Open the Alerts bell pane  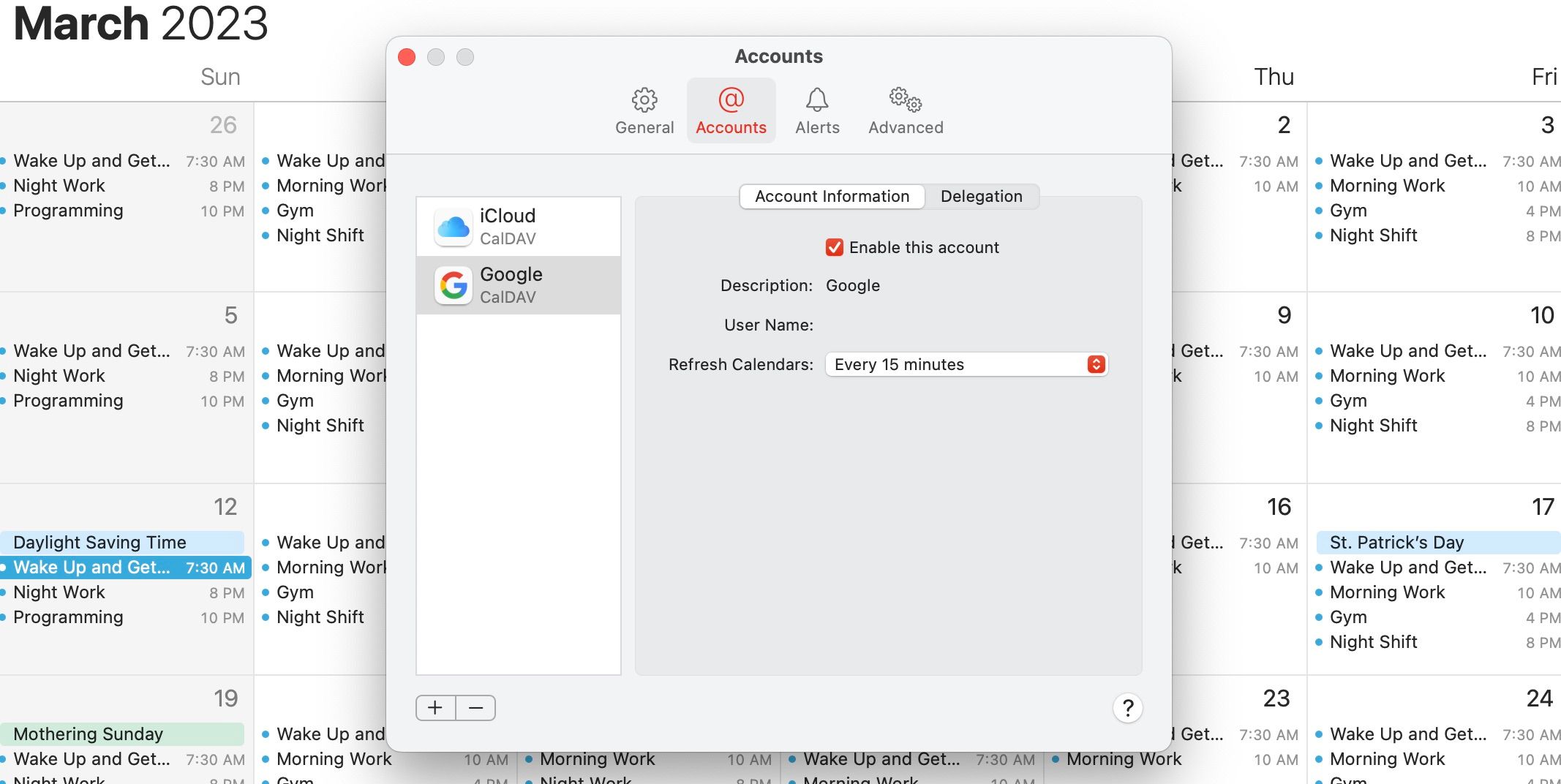click(817, 111)
